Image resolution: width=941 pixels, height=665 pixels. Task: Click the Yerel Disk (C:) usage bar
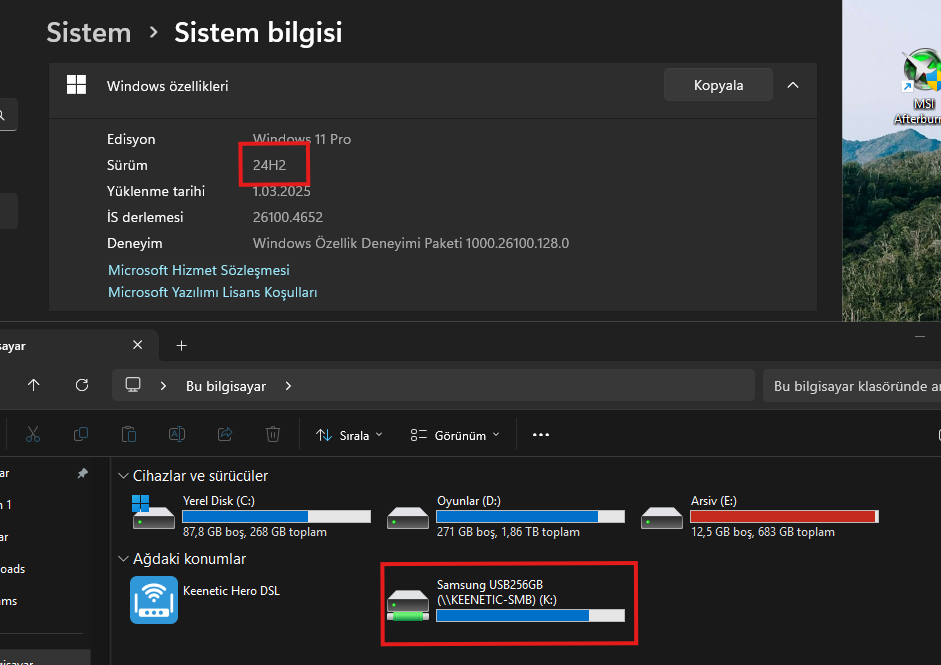pos(276,516)
